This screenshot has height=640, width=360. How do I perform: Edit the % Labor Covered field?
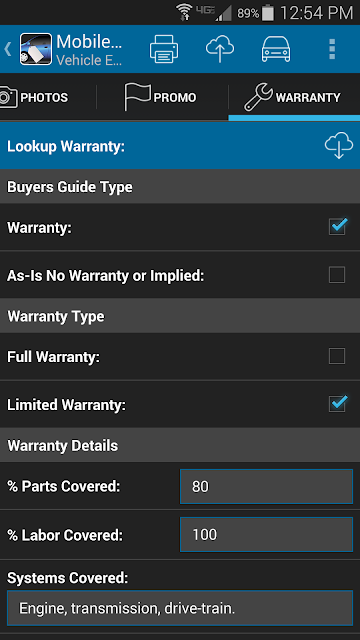pos(266,534)
